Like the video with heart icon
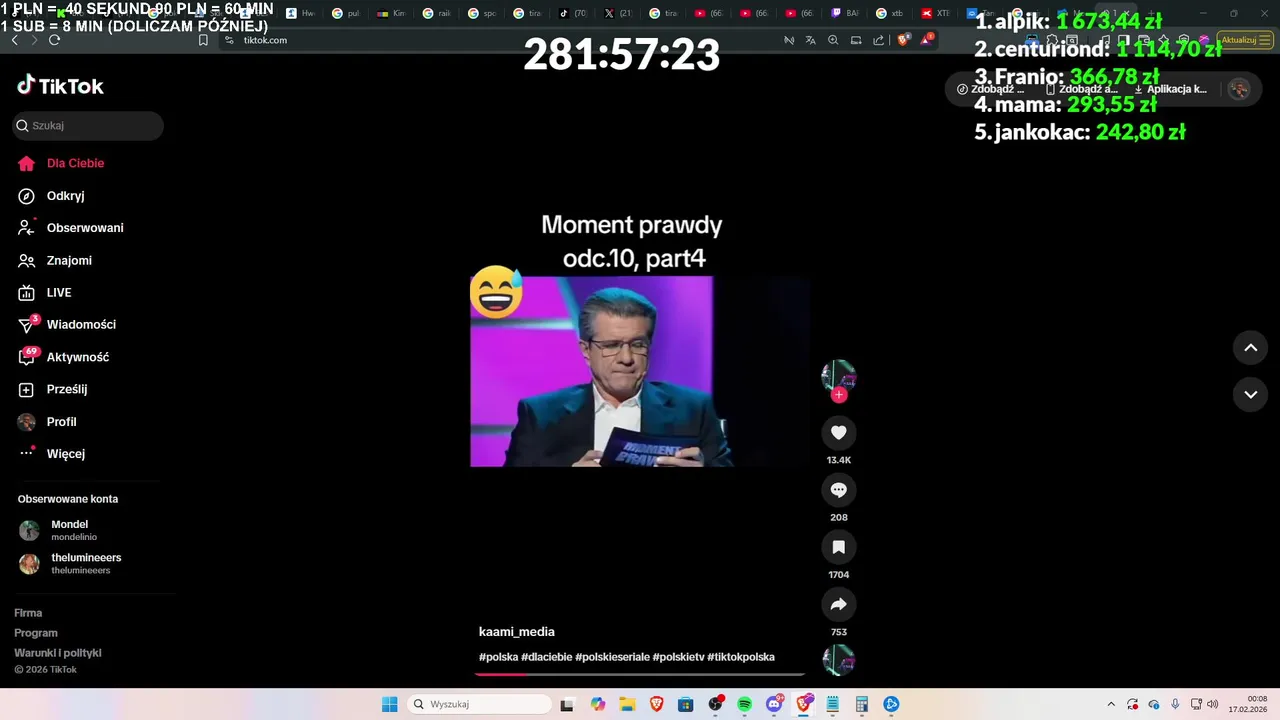1280x720 pixels. [839, 432]
